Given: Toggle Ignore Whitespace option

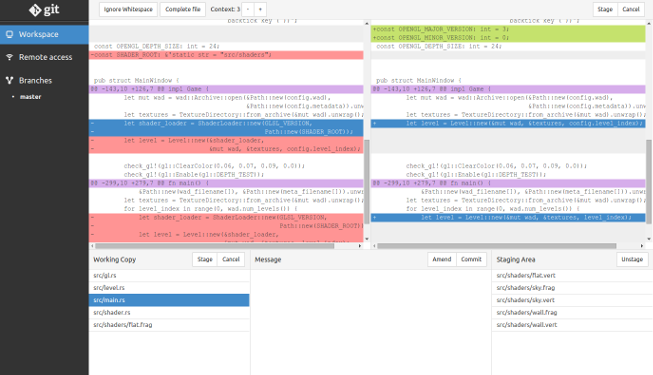Looking at the screenshot, I should pyautogui.click(x=128, y=9).
